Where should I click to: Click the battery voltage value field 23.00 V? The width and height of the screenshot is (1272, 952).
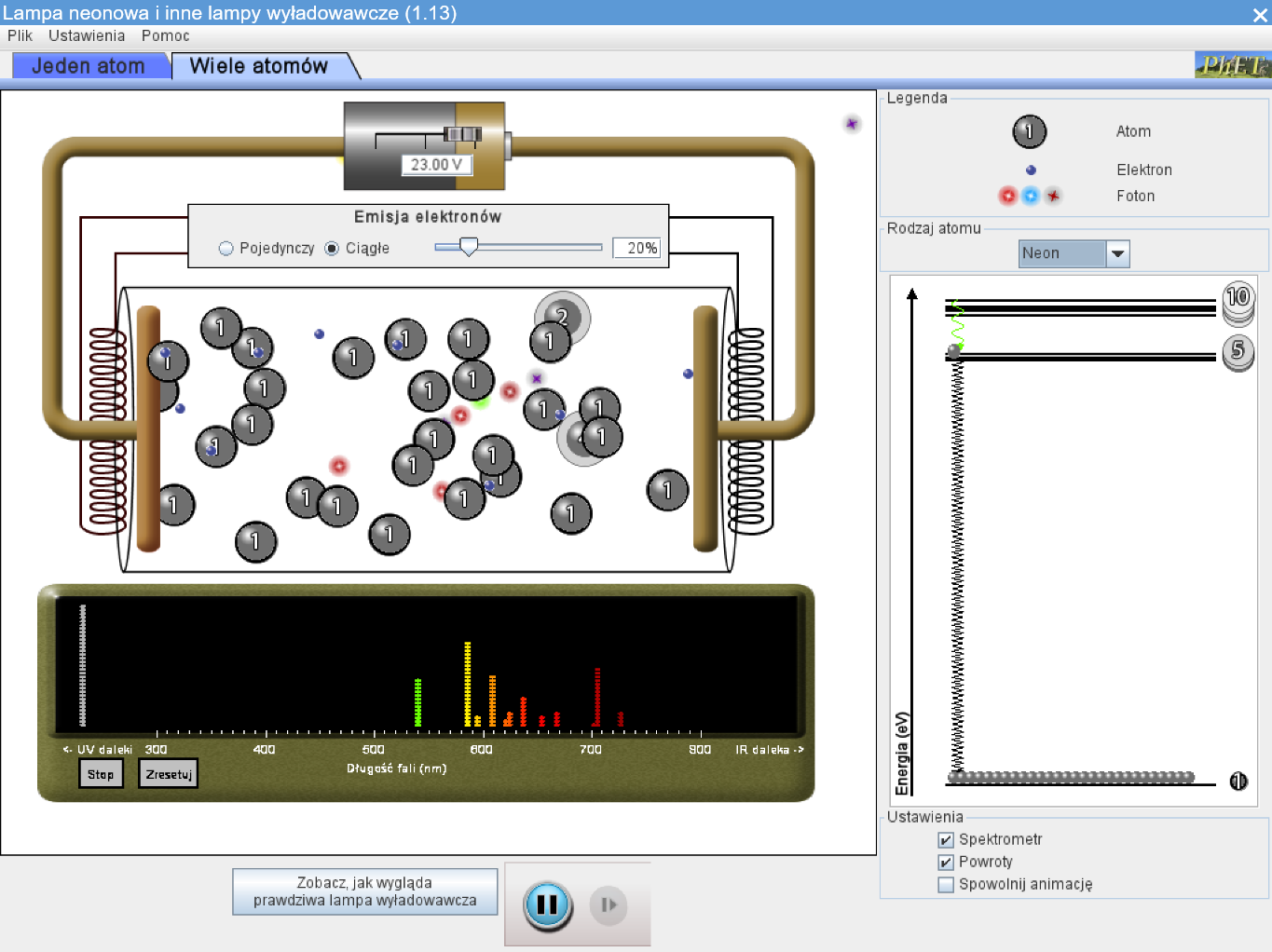(x=436, y=165)
